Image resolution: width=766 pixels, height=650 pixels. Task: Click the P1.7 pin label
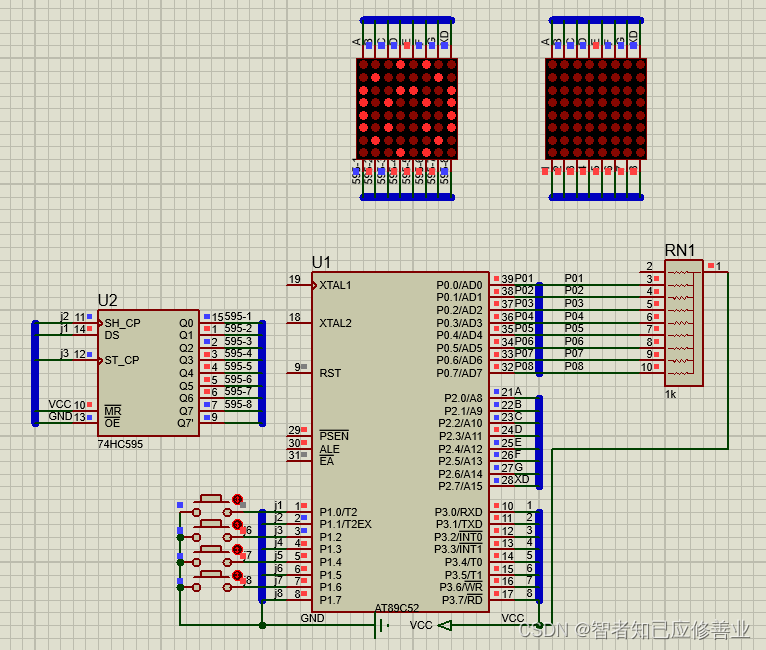(330, 600)
